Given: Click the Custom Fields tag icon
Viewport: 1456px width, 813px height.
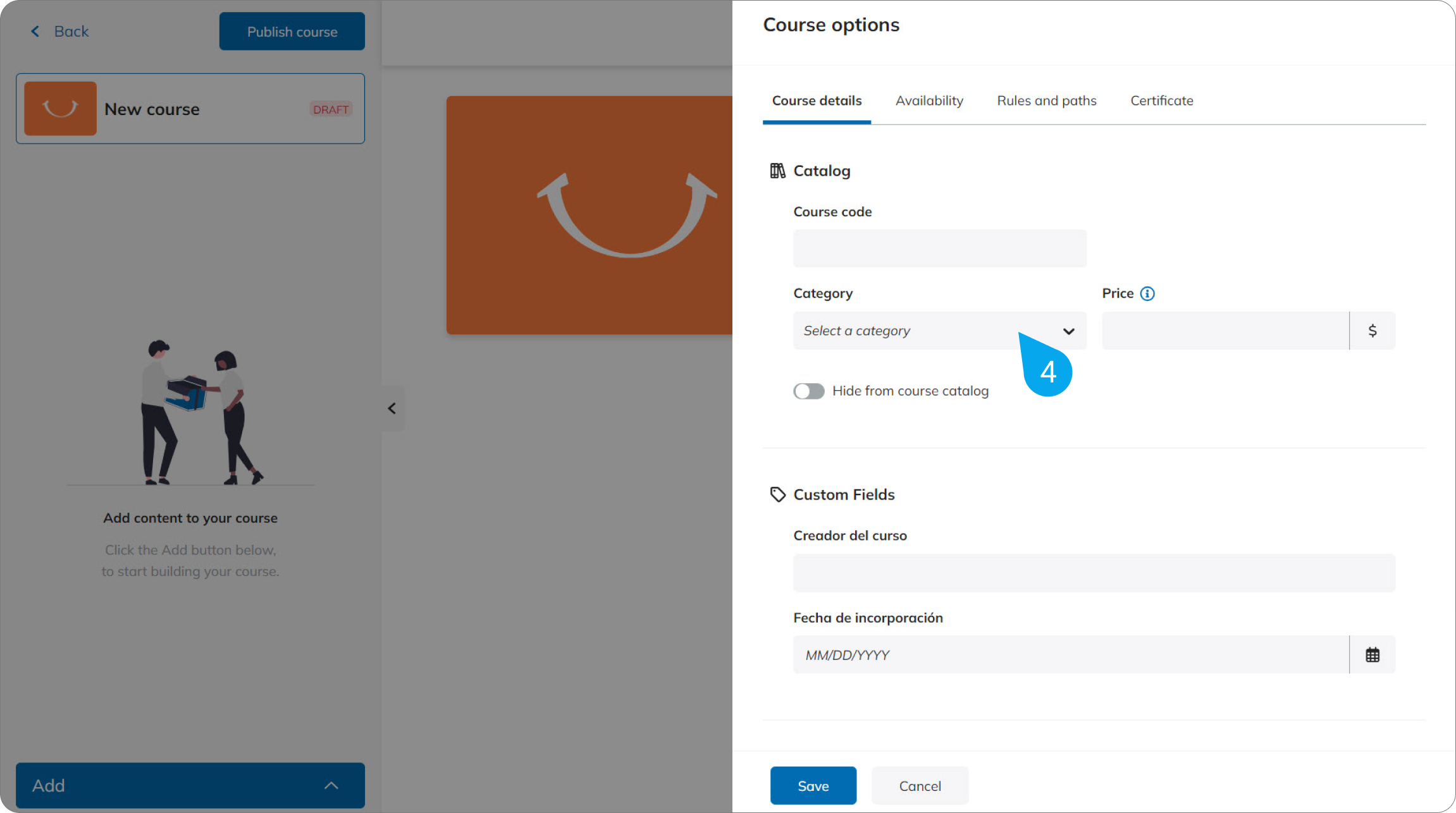Looking at the screenshot, I should click(x=777, y=494).
